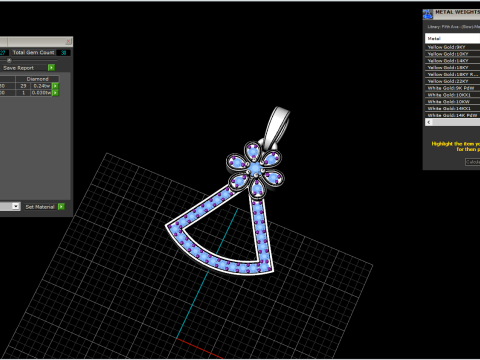Select the plain 'Yellow Gold:18KY' row
480x360 pixels.
pyautogui.click(x=452, y=67)
